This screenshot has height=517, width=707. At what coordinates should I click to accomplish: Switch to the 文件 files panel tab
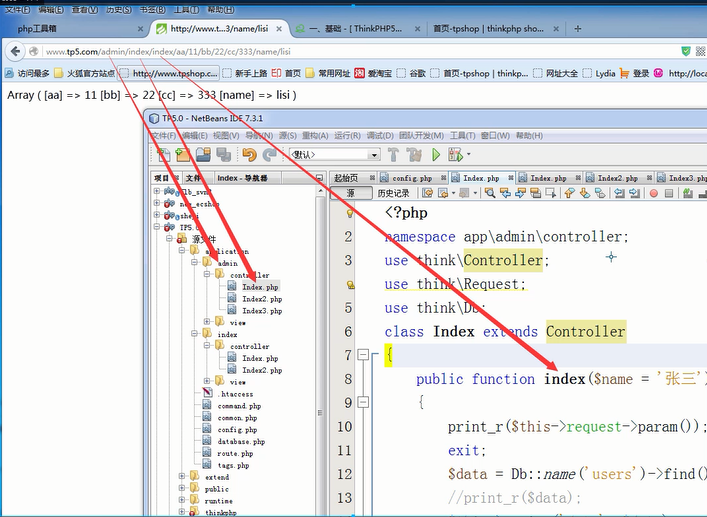[193, 178]
